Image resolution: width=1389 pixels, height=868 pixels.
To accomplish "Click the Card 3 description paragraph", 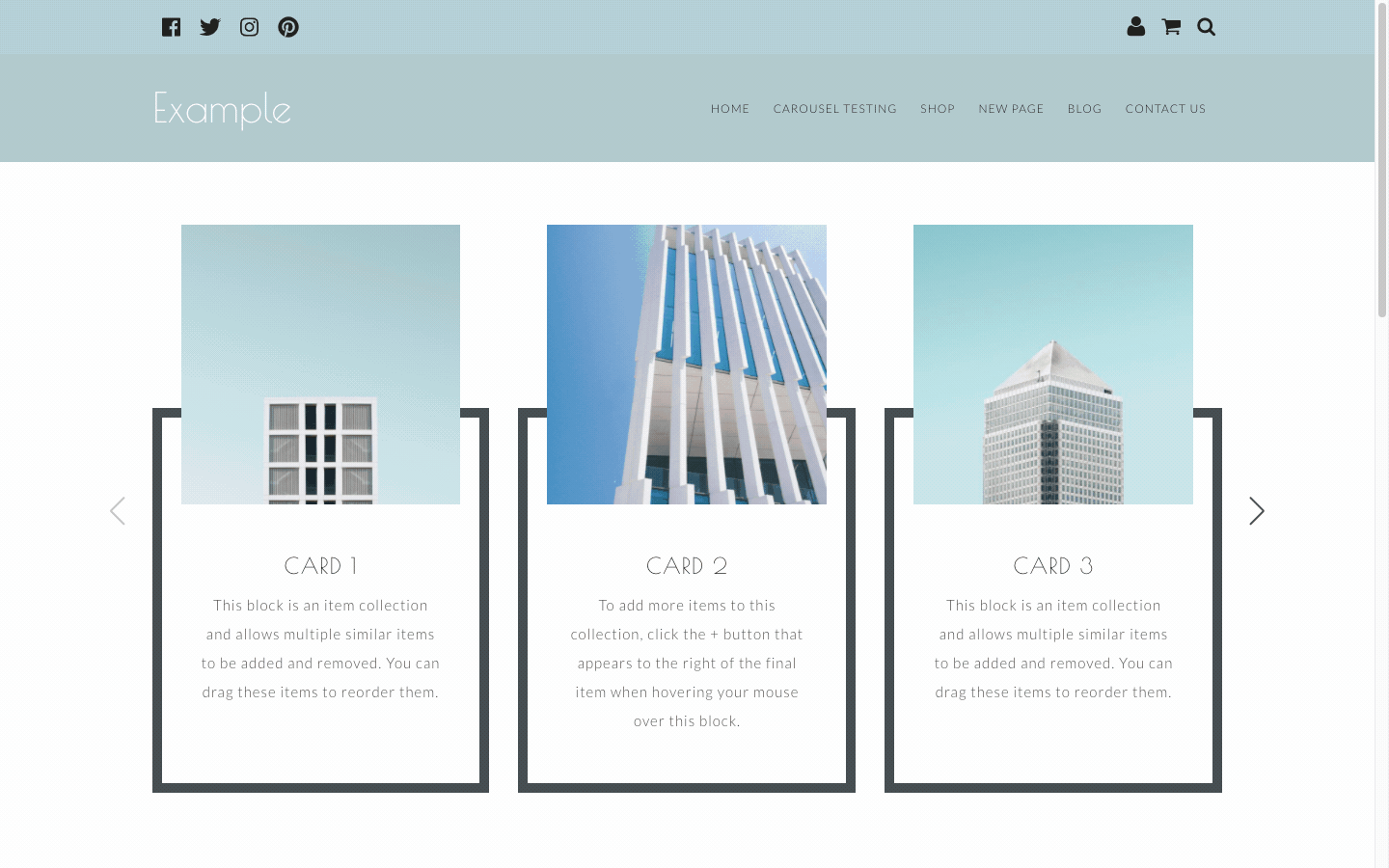I will pos(1053,649).
